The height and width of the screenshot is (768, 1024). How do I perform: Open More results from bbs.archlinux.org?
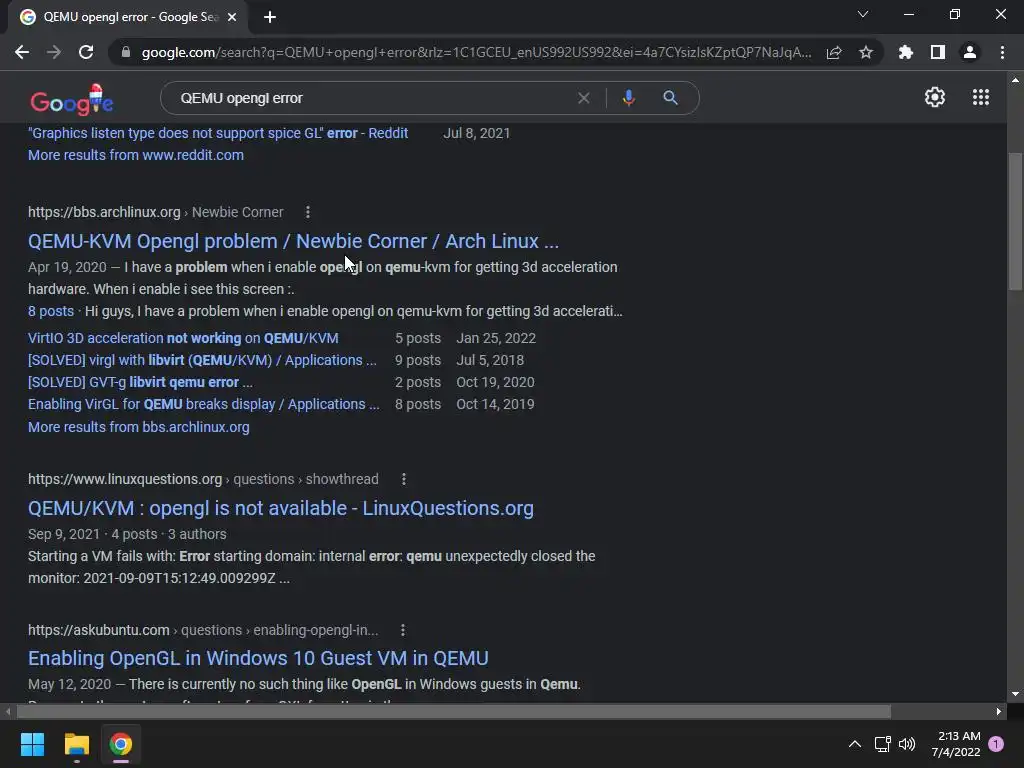(x=138, y=427)
